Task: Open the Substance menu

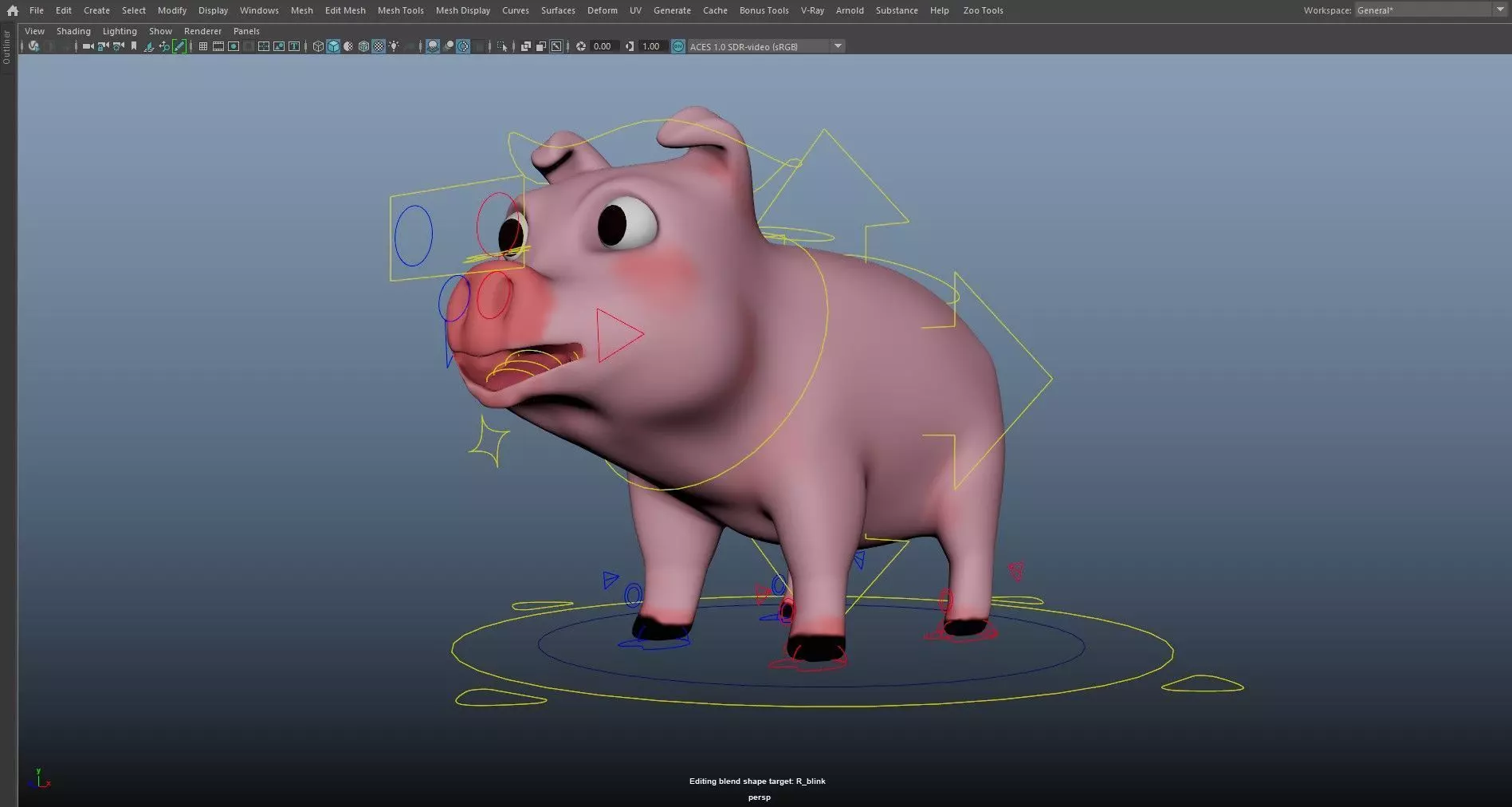Action: point(897,10)
